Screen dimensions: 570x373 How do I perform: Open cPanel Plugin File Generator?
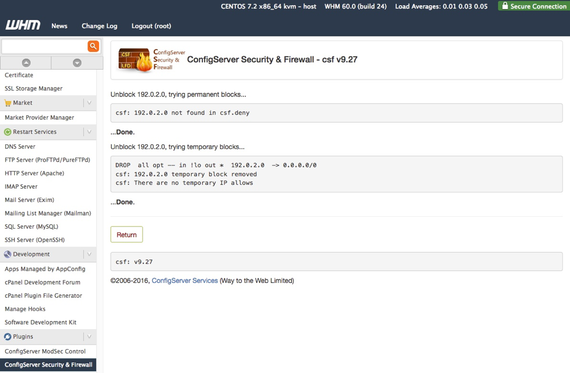tap(43, 296)
